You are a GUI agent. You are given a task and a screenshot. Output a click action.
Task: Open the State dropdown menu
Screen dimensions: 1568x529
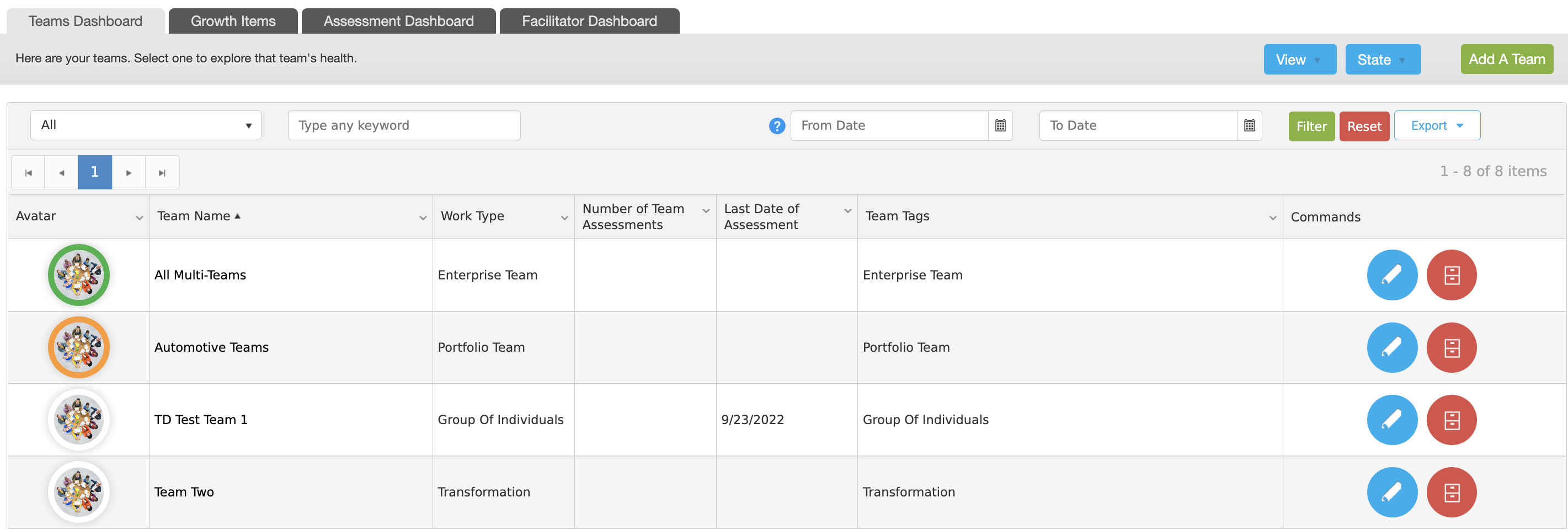coord(1383,59)
